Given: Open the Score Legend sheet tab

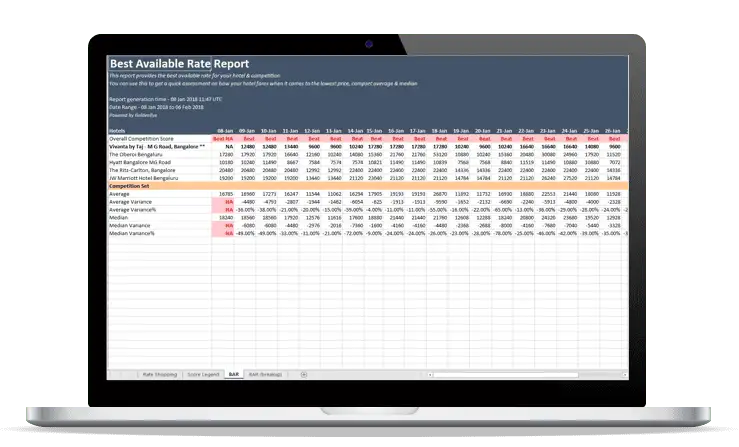Looking at the screenshot, I should pyautogui.click(x=201, y=374).
